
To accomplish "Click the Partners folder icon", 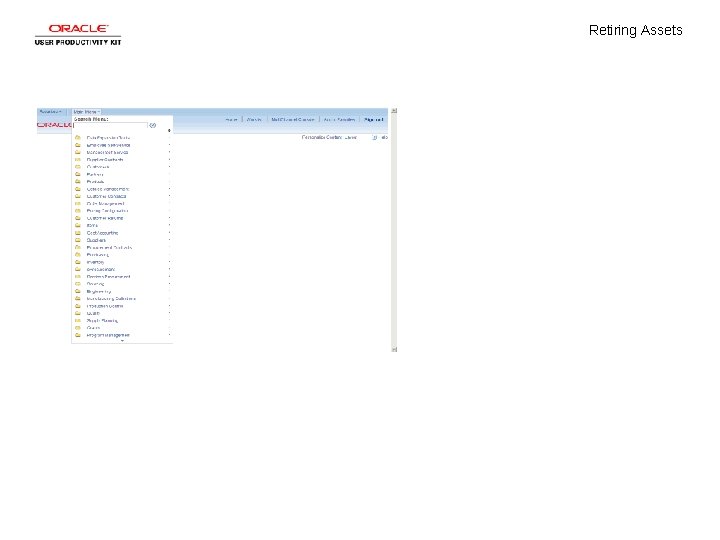I will click(78, 174).
